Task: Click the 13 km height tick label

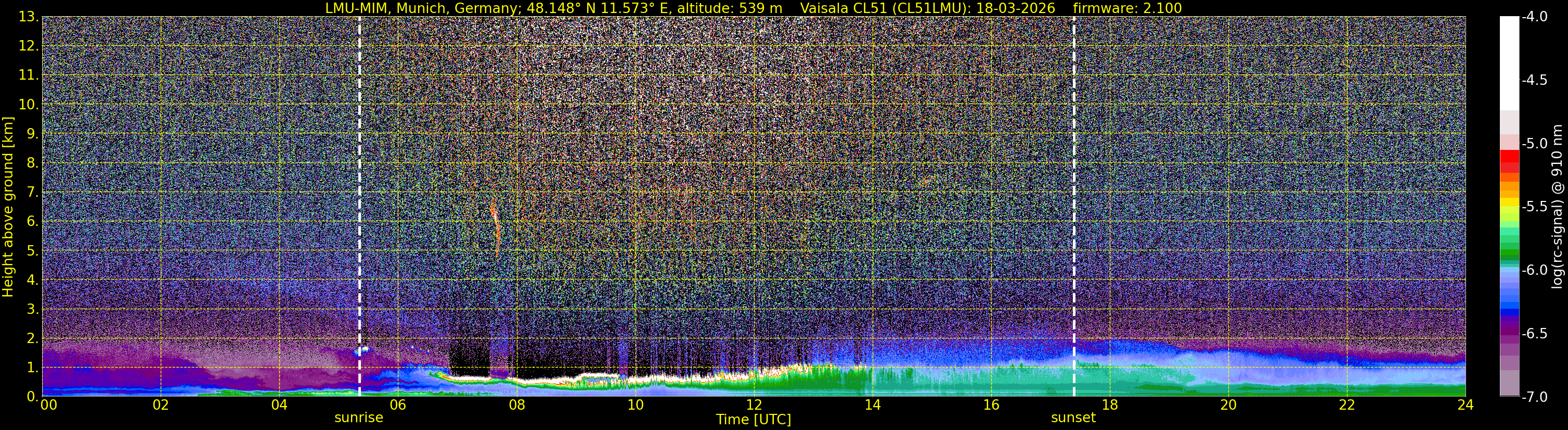Action: click(x=28, y=17)
